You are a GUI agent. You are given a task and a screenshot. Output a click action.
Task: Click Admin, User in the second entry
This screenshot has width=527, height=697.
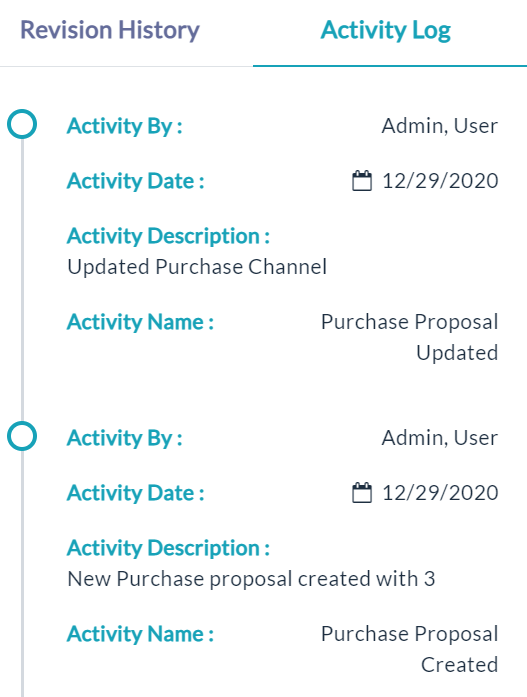coord(440,438)
